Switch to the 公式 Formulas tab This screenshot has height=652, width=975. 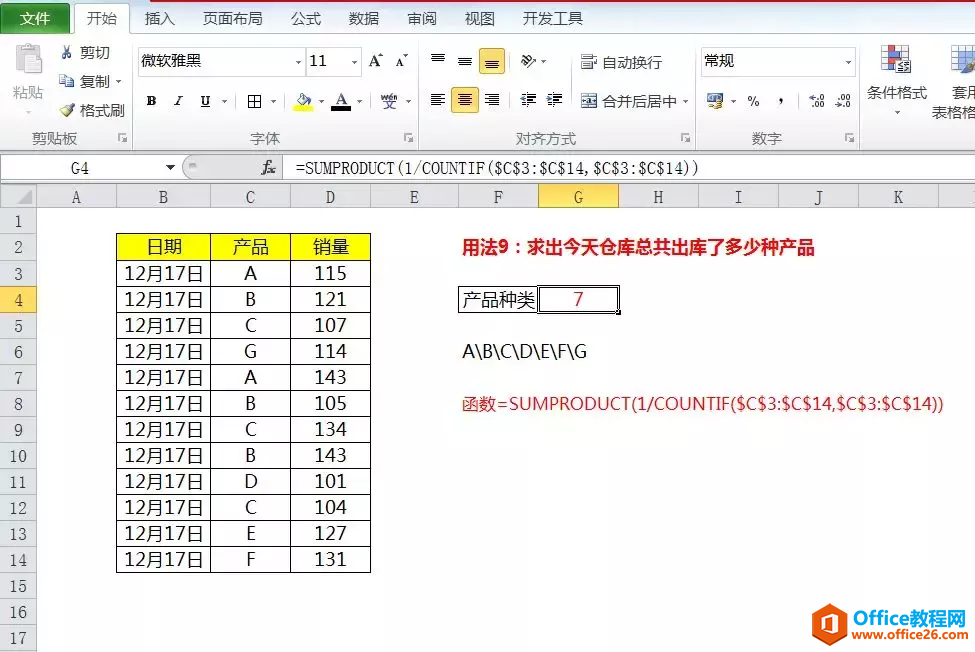click(x=306, y=19)
